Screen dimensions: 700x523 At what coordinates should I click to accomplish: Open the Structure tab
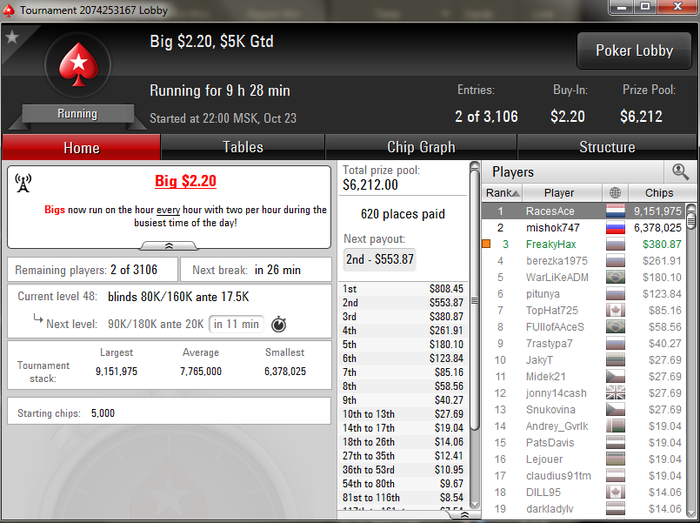607,147
